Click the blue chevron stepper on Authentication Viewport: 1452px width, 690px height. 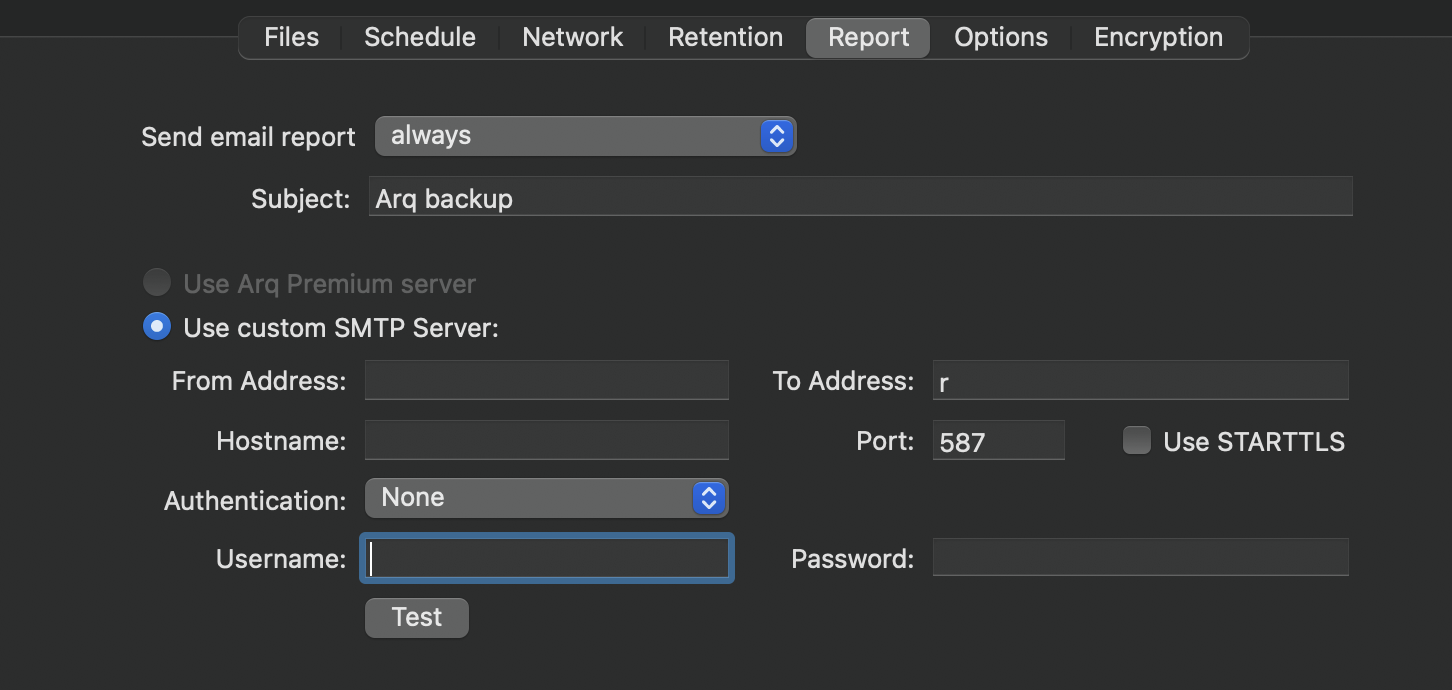coord(709,498)
